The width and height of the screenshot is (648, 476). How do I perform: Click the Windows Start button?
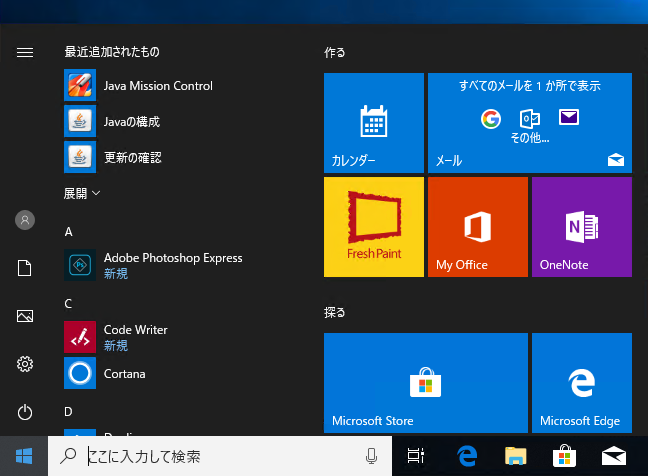click(x=24, y=456)
